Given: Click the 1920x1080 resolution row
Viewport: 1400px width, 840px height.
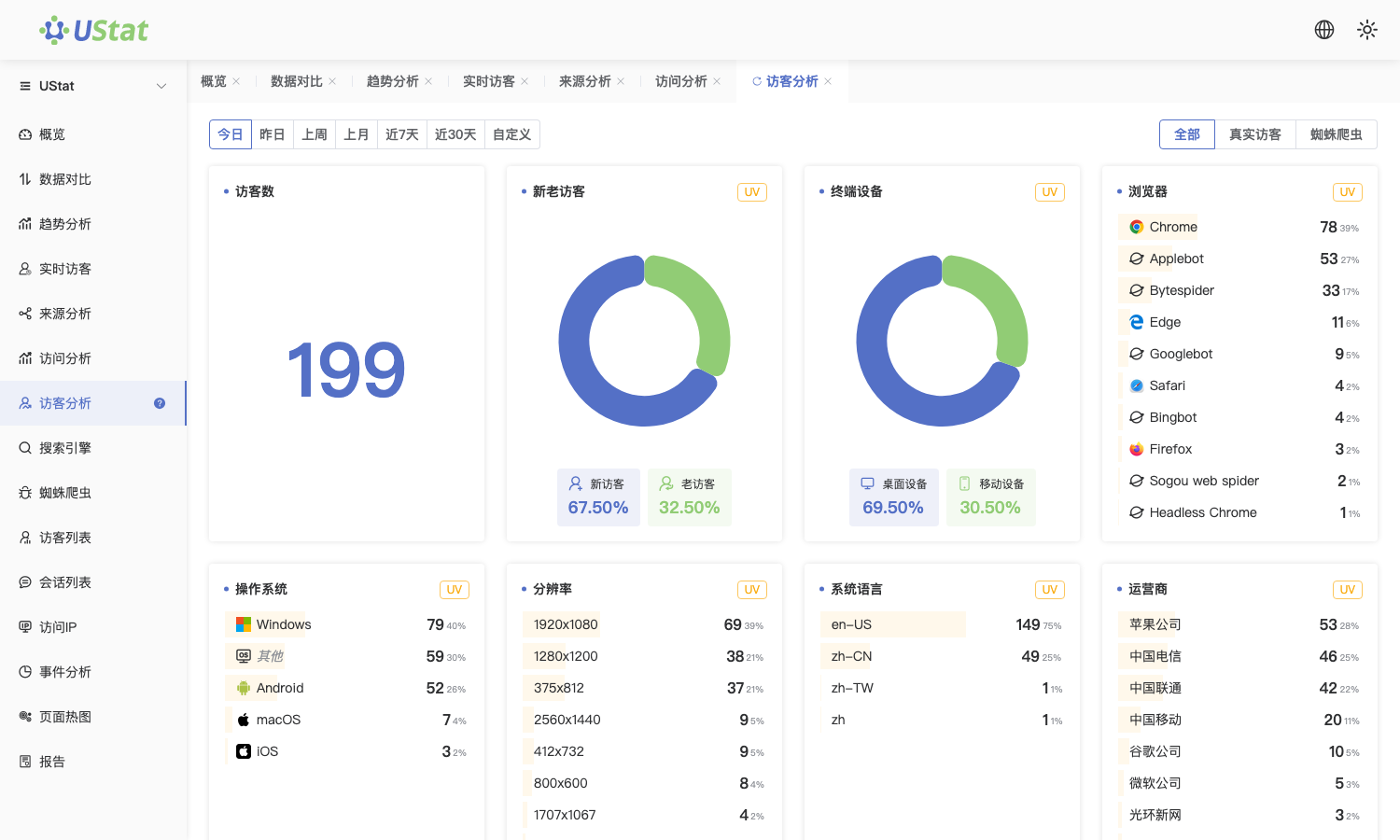Looking at the screenshot, I should click(644, 624).
